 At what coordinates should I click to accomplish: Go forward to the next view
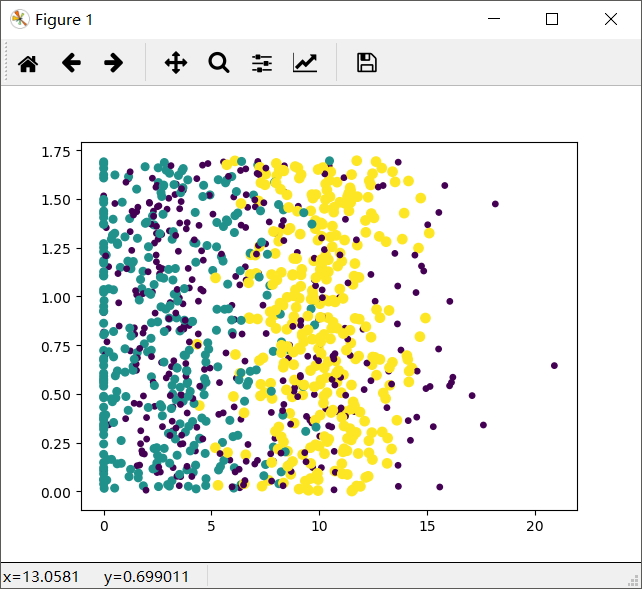click(x=113, y=63)
